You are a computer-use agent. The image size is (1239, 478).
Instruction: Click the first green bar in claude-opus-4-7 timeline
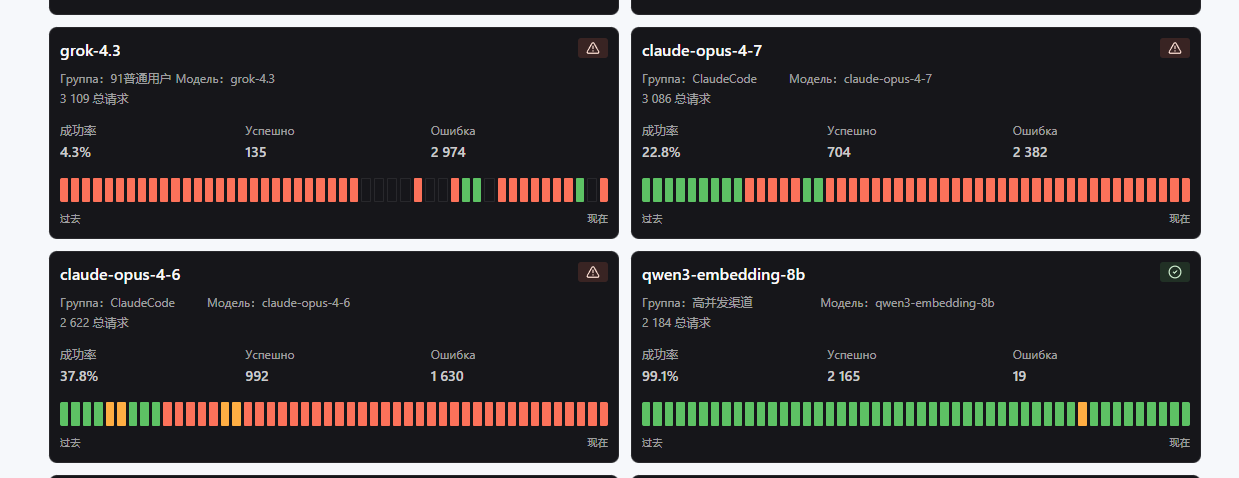tap(646, 190)
